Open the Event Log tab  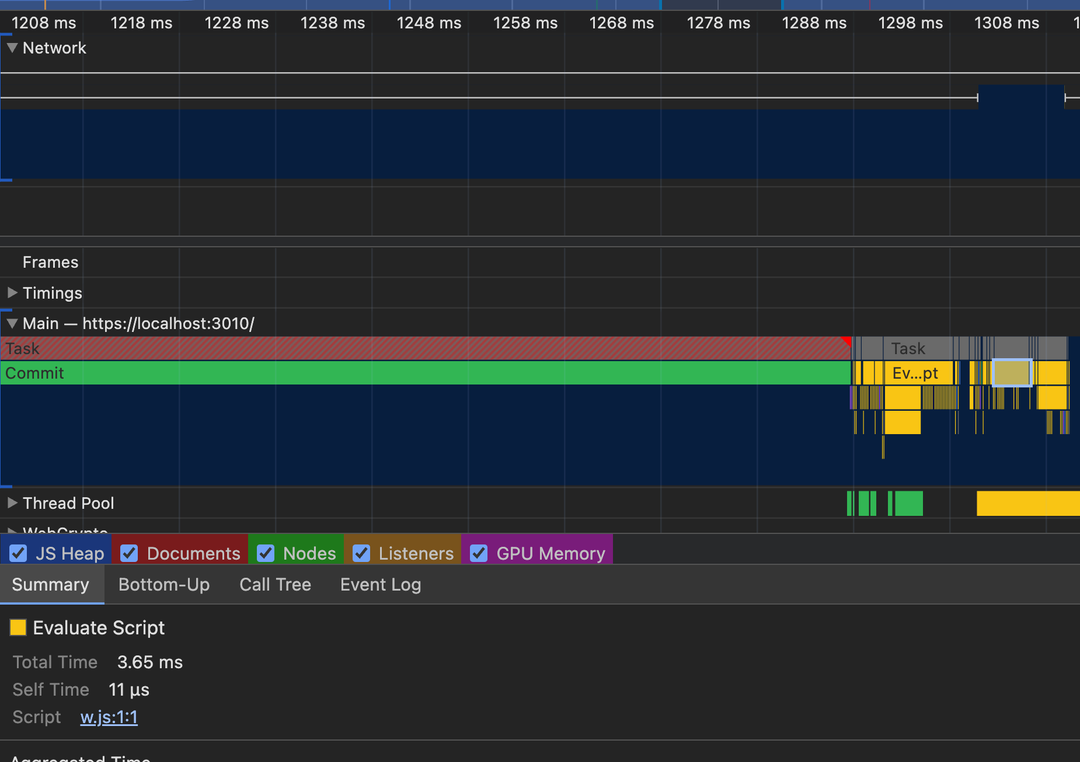pos(380,584)
